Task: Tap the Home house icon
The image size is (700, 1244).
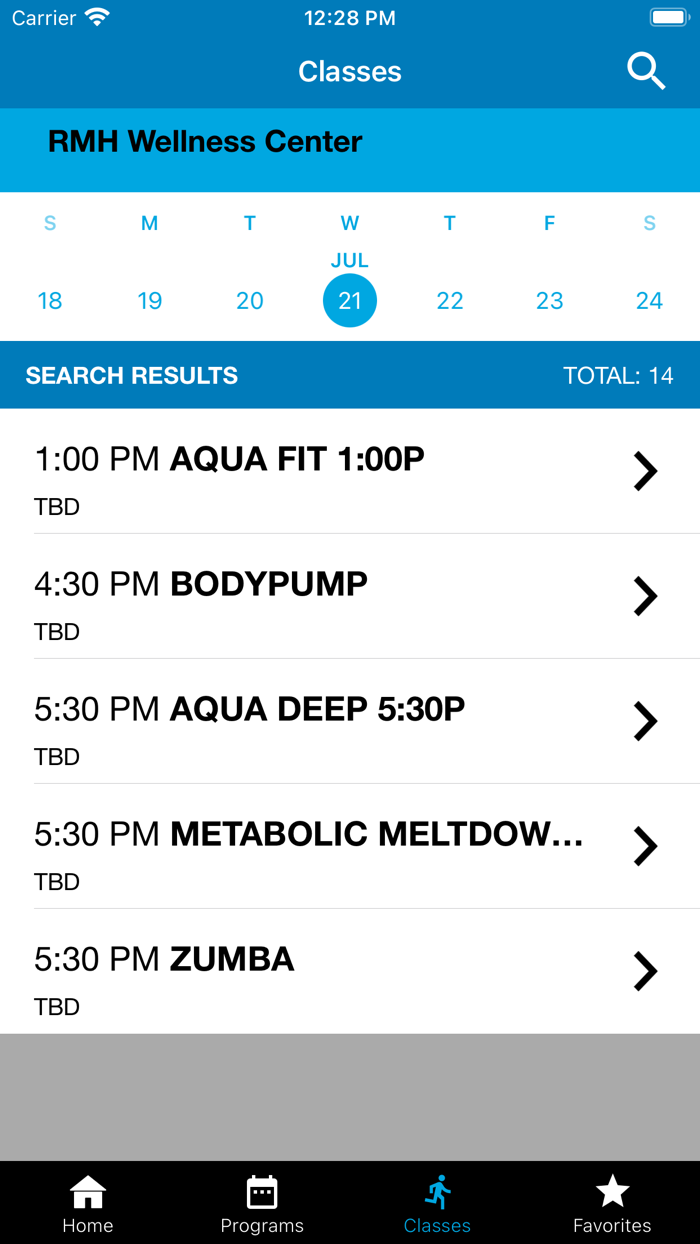Action: tap(88, 1192)
